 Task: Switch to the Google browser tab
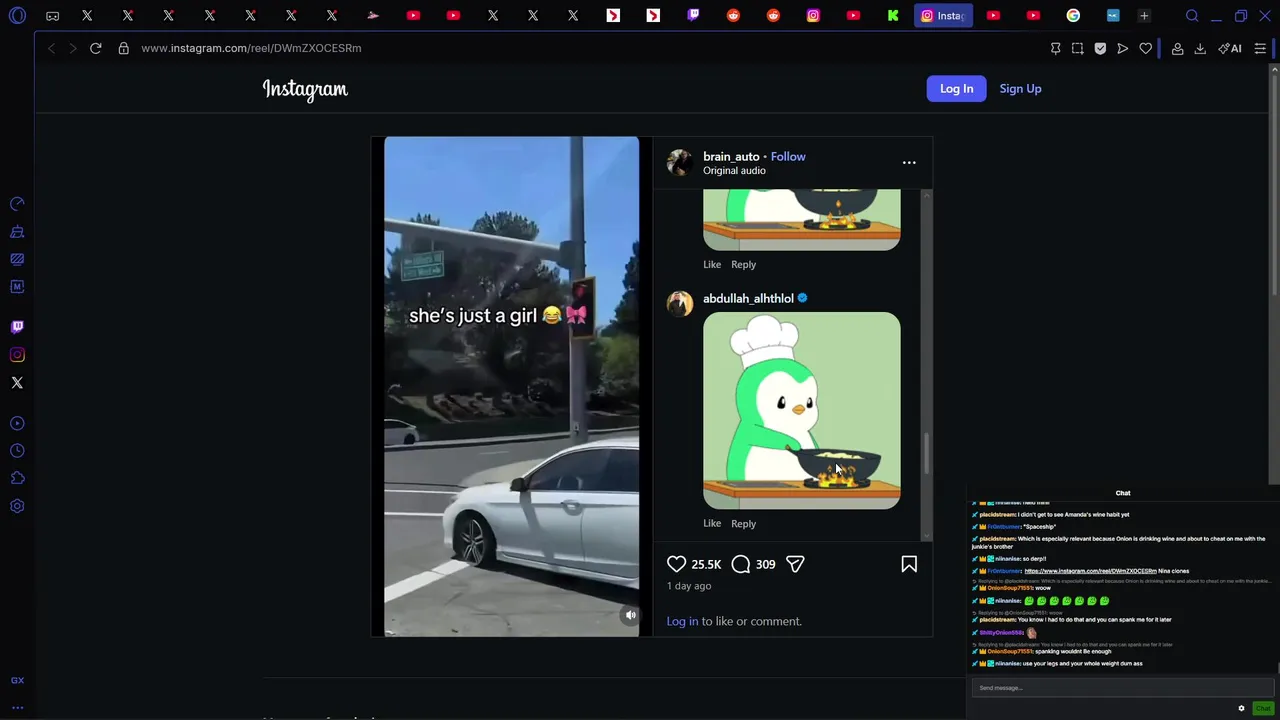[x=1073, y=16]
